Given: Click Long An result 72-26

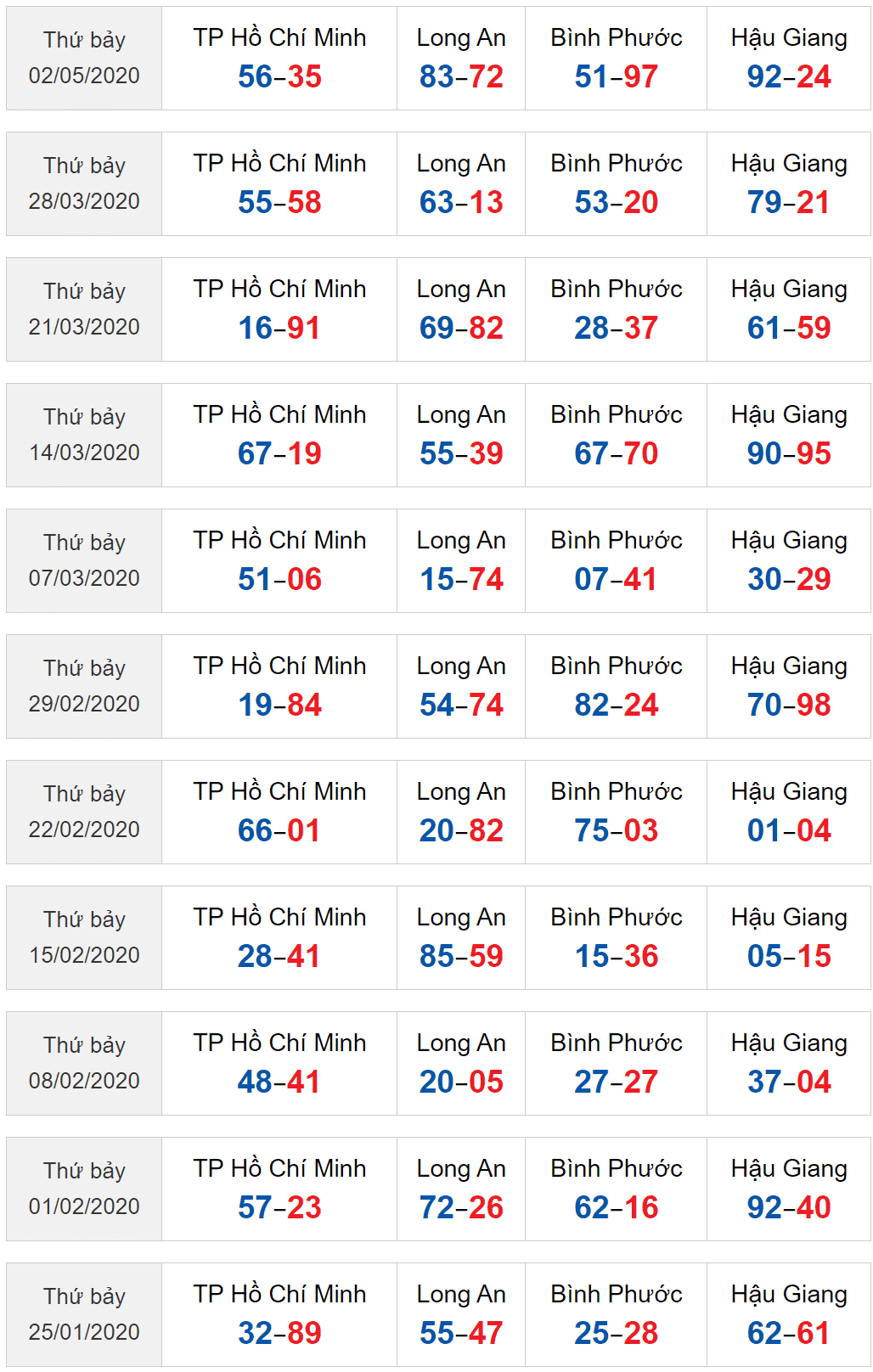Looking at the screenshot, I should tap(461, 1208).
